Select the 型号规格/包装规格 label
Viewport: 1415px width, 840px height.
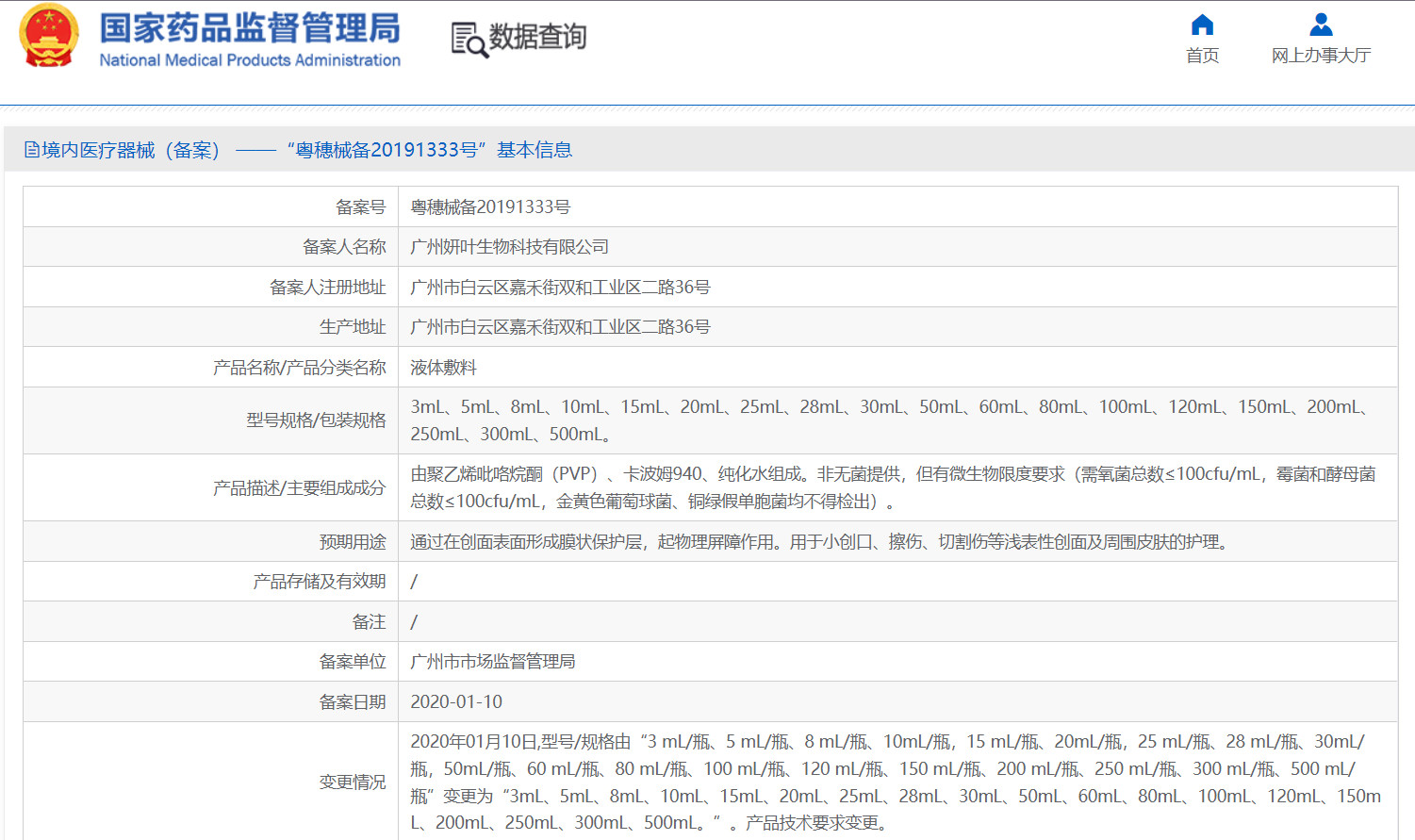click(x=316, y=420)
